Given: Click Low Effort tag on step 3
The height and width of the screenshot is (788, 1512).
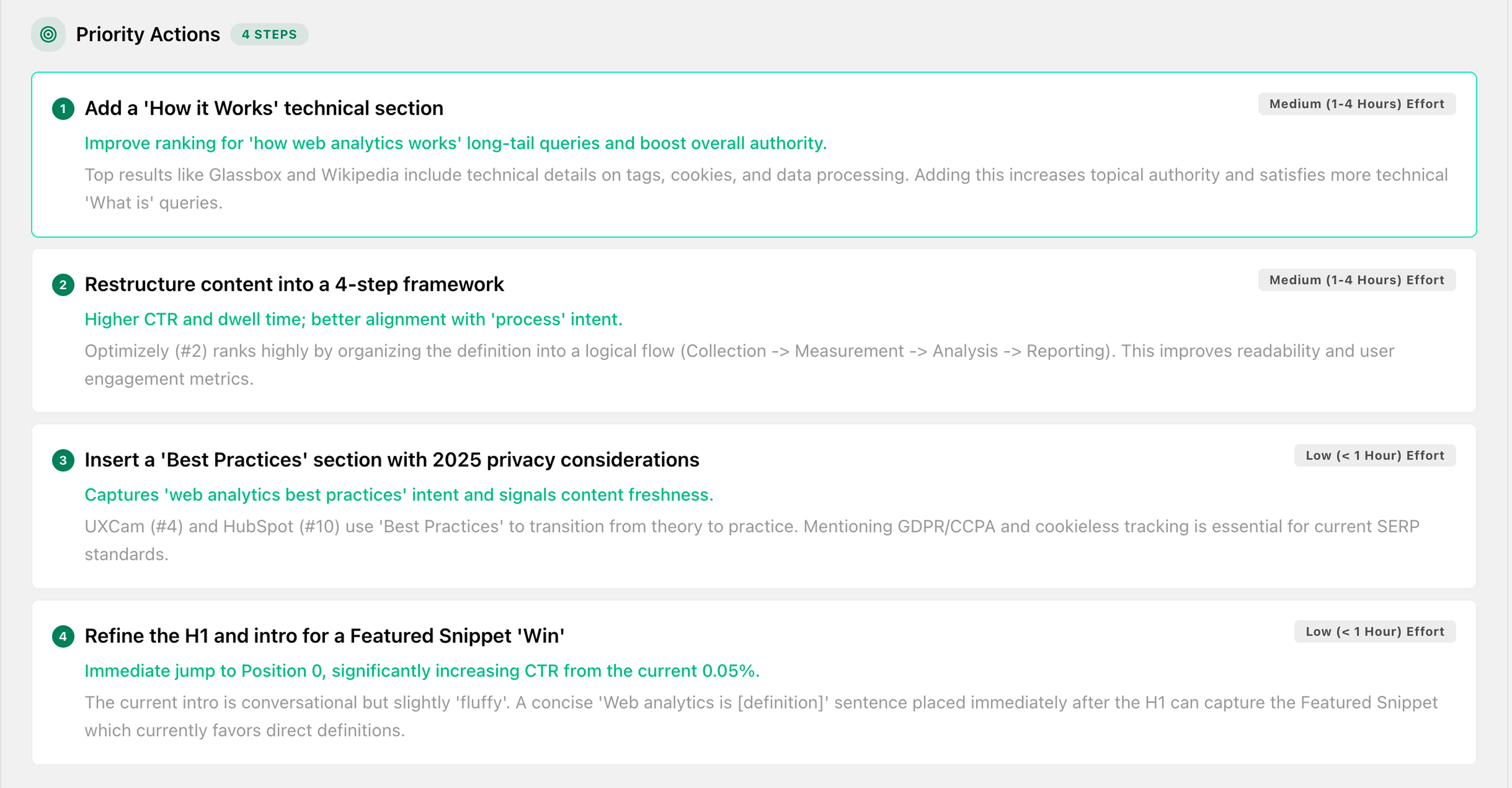Looking at the screenshot, I should pos(1374,455).
